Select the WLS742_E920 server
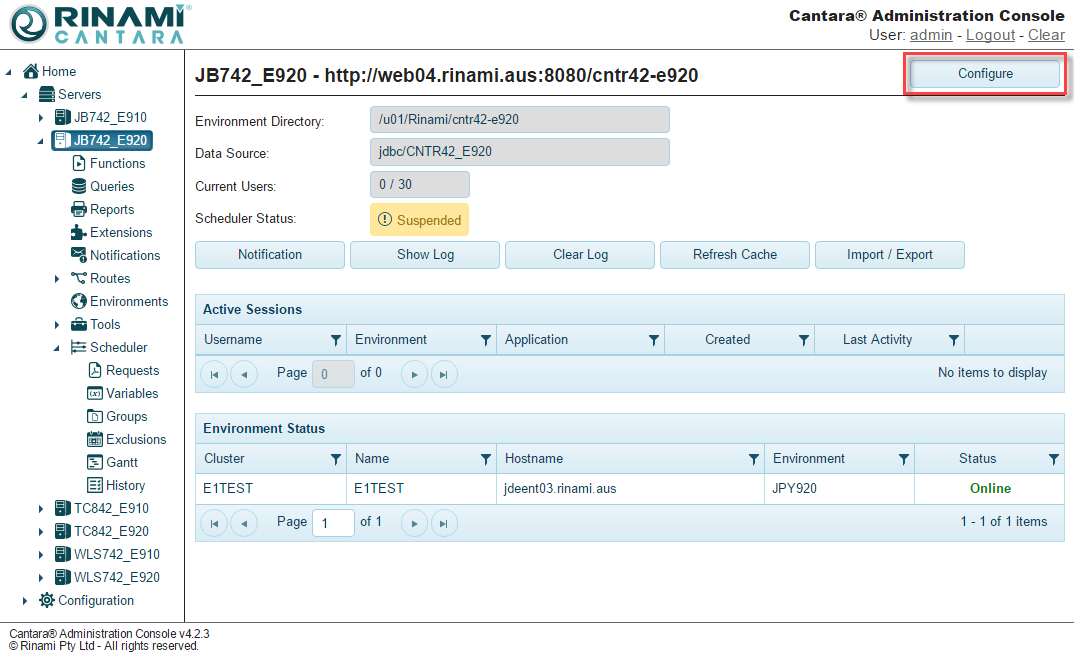This screenshot has height=672, width=1074. pyautogui.click(x=116, y=577)
